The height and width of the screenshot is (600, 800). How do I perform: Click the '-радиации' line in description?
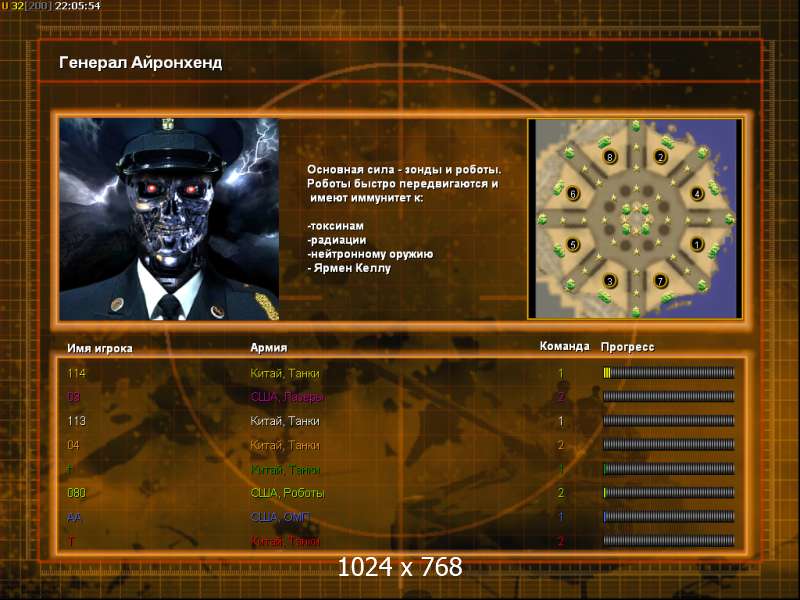[x=337, y=240]
